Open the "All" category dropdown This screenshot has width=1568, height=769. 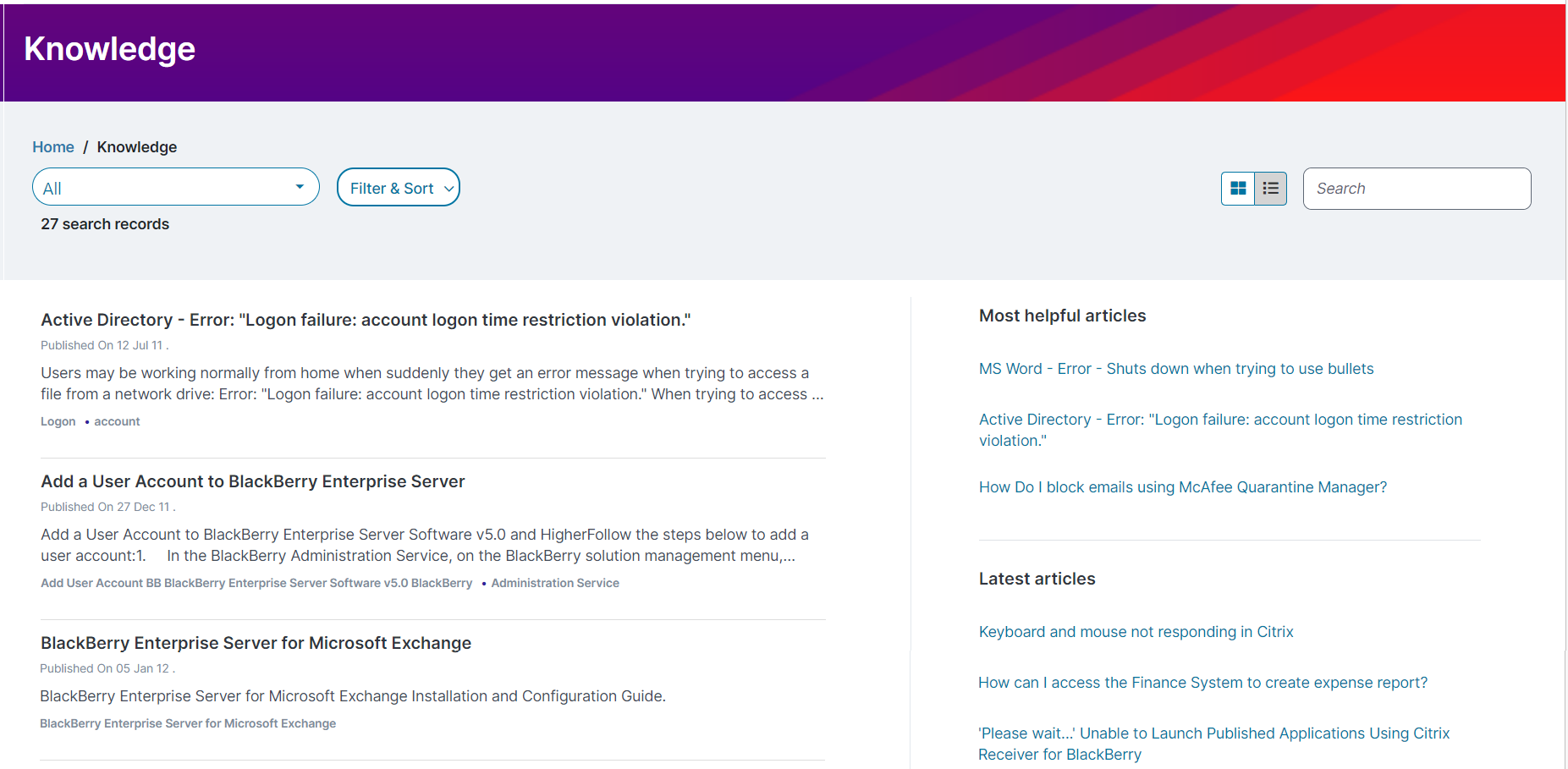pyautogui.click(x=175, y=187)
